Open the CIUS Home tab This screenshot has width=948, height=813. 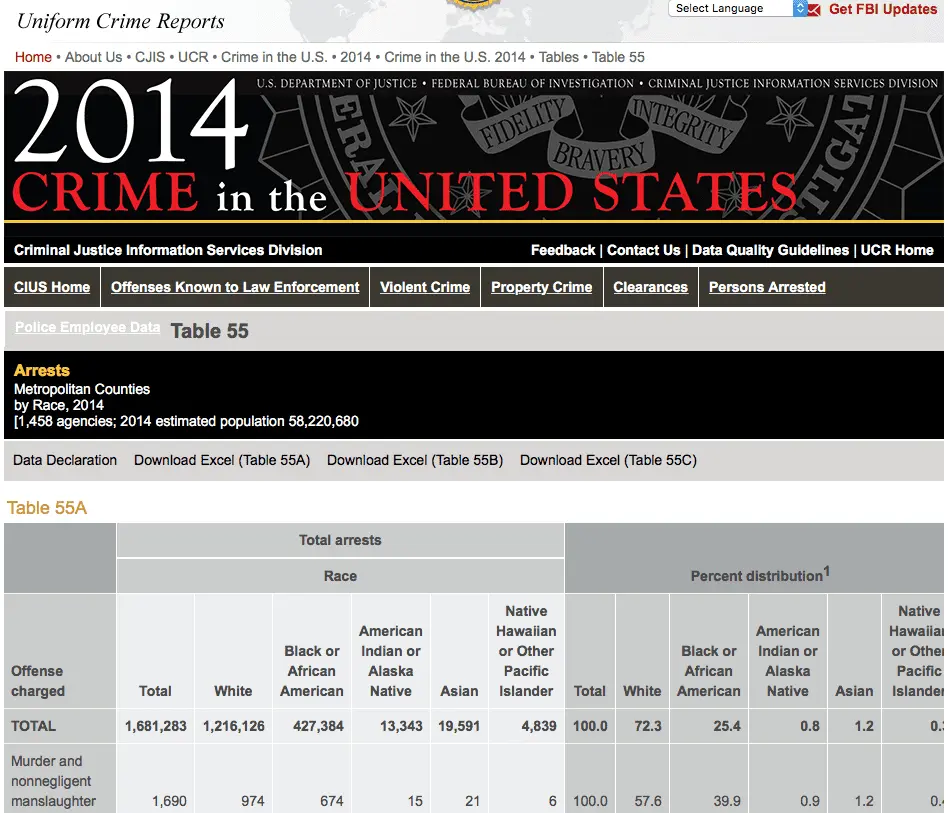click(52, 287)
